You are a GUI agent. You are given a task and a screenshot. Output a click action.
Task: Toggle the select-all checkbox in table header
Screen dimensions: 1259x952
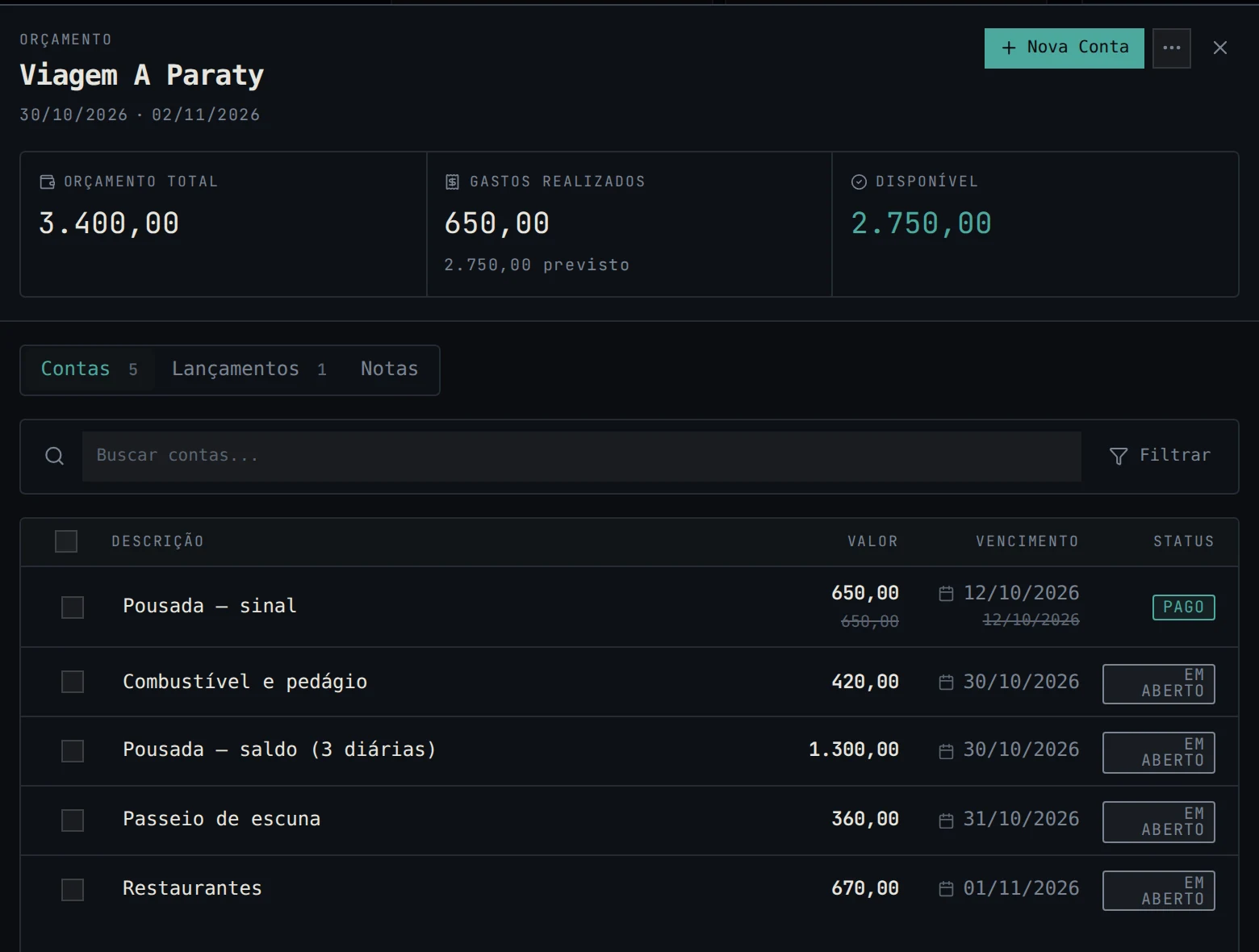[x=66, y=541]
